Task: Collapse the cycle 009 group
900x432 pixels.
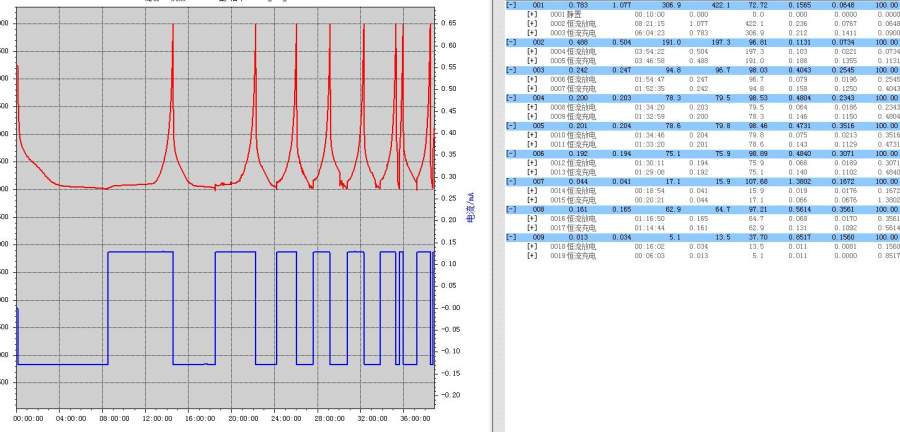Action: coord(512,238)
